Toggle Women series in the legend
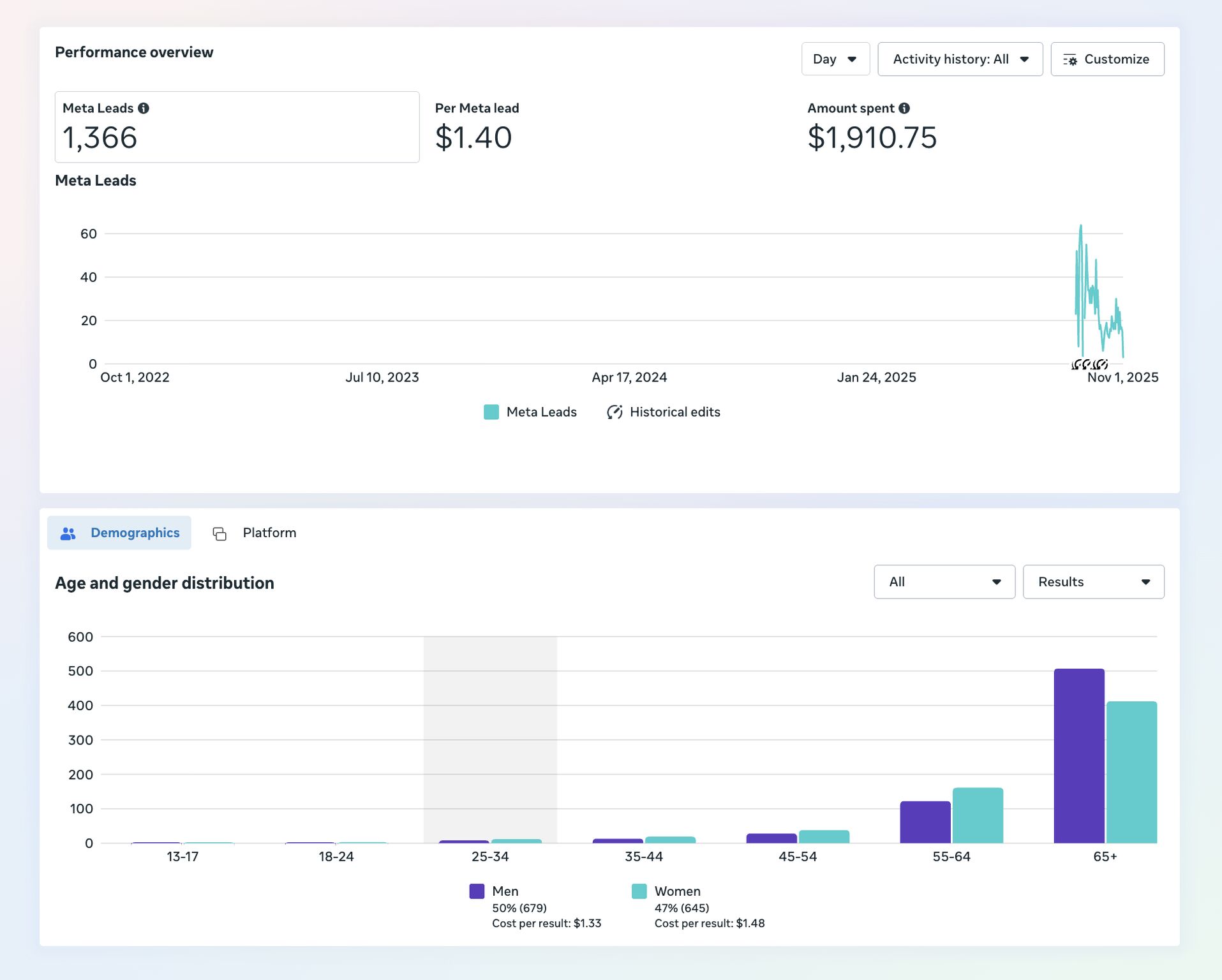The width and height of the screenshot is (1222, 980). tap(639, 891)
